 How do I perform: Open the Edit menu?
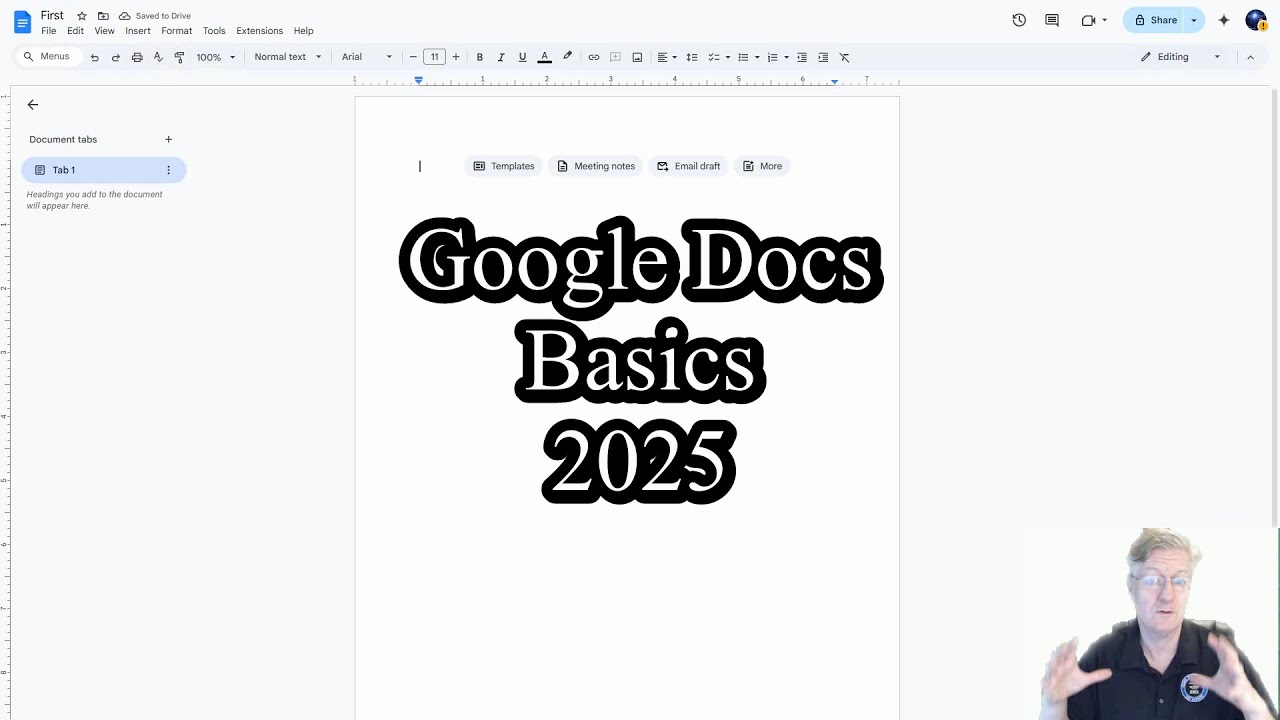point(76,31)
